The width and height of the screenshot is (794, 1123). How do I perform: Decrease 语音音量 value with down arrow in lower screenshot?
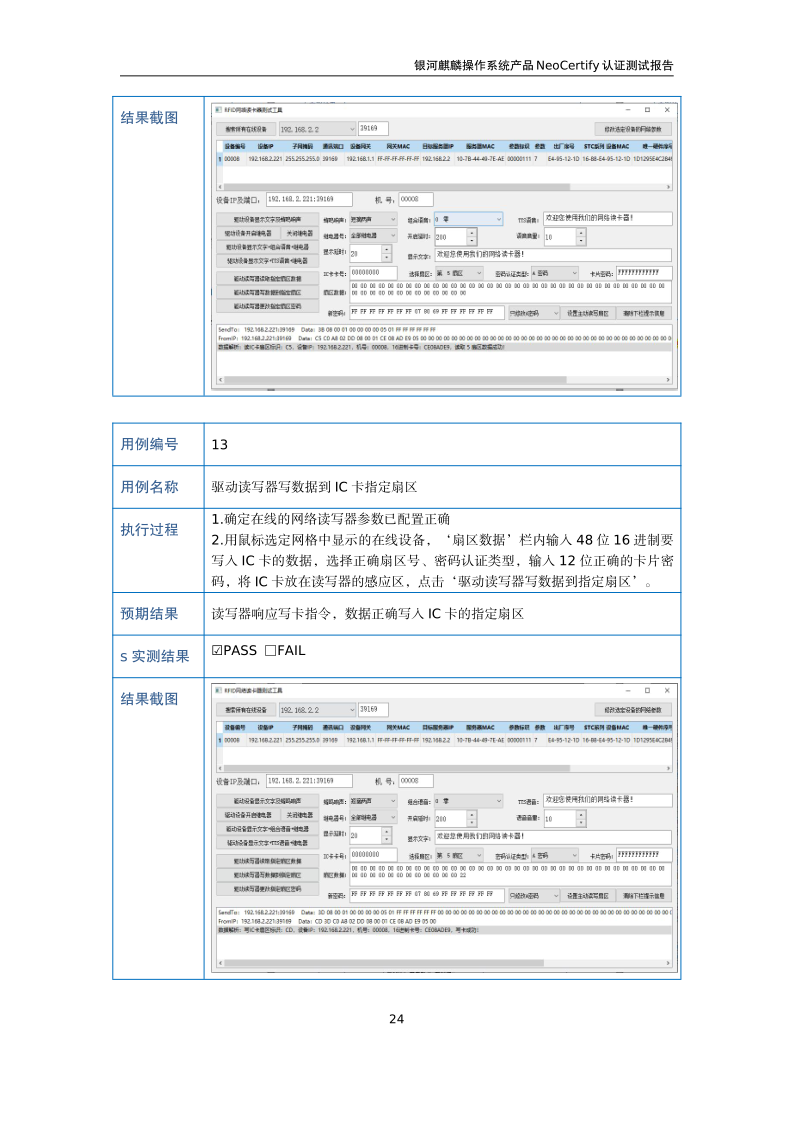click(x=581, y=822)
